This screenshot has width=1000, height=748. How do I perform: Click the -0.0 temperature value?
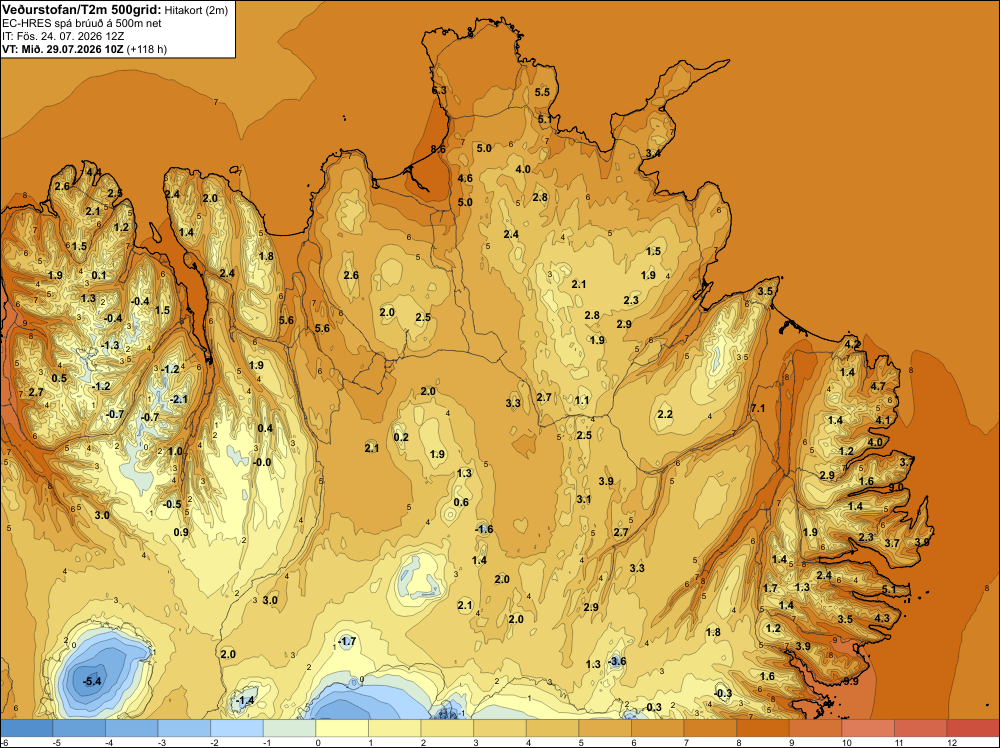tap(261, 462)
